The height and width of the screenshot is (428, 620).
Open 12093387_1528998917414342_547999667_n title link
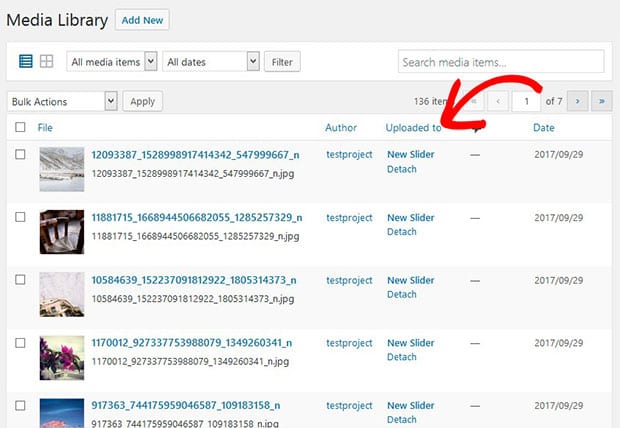pos(195,155)
